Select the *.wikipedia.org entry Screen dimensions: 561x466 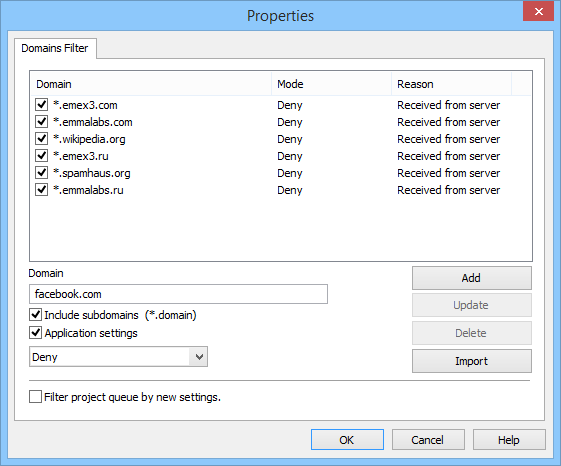89,139
